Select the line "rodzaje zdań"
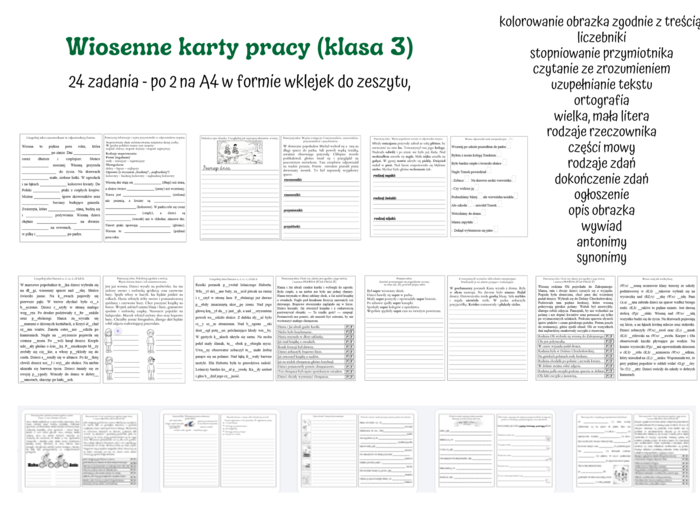Viewport: 700px width, 520px height. coord(601,163)
